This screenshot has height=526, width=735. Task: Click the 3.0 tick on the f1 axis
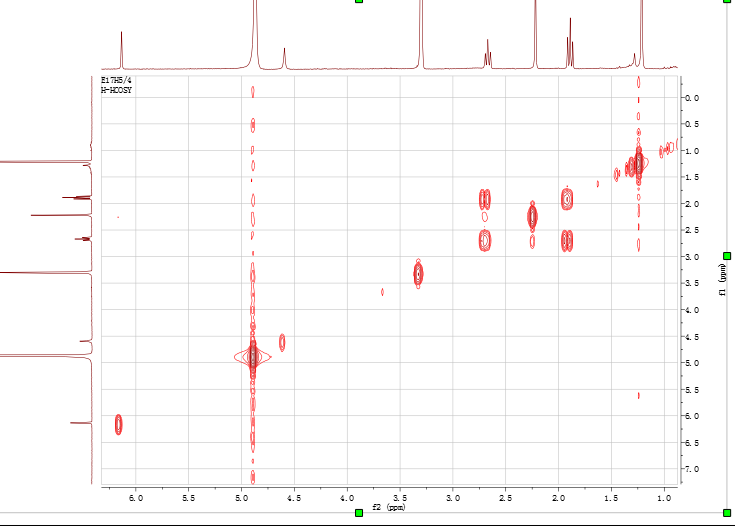pos(692,257)
